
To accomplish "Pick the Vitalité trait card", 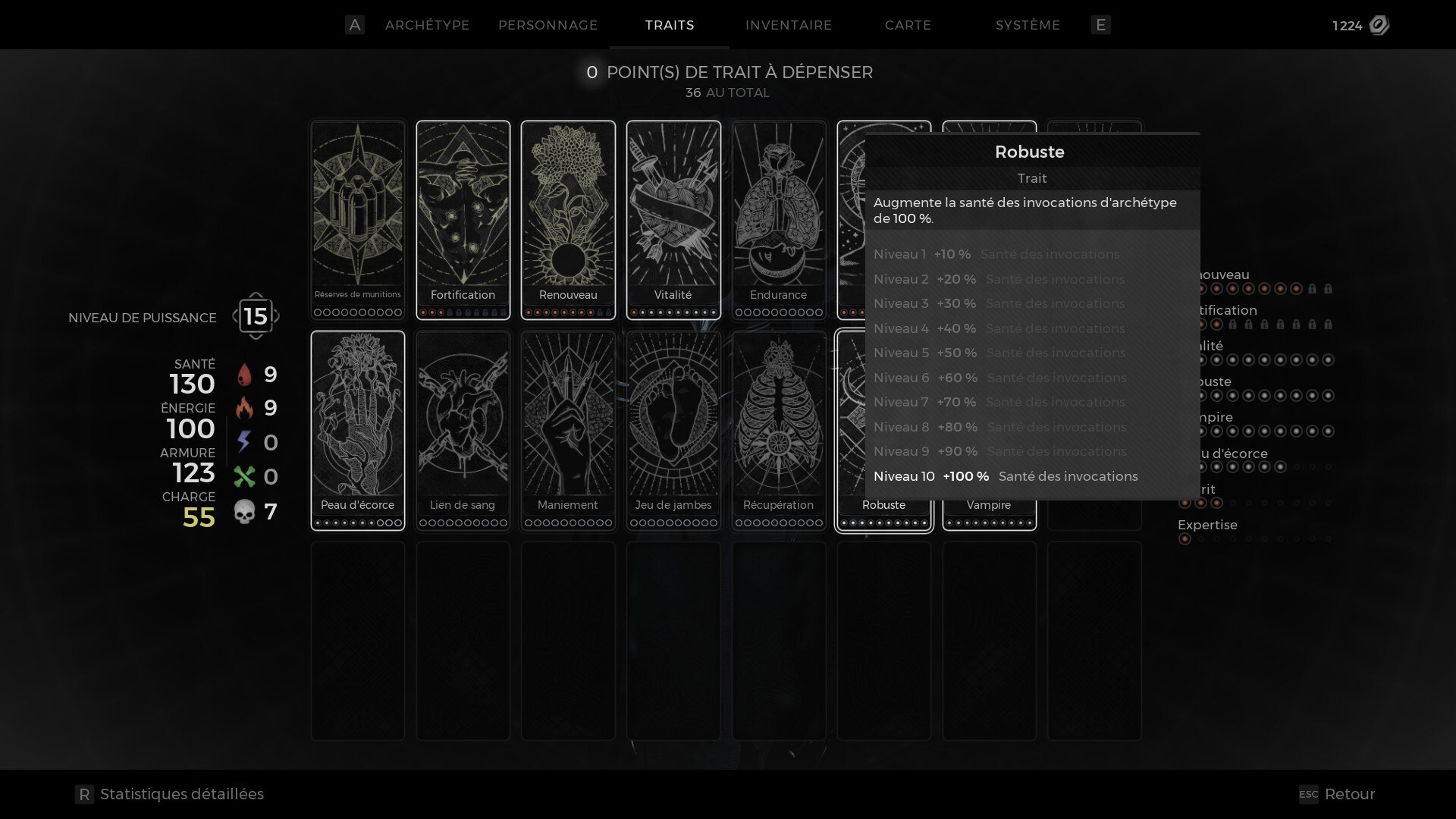I will (x=673, y=221).
